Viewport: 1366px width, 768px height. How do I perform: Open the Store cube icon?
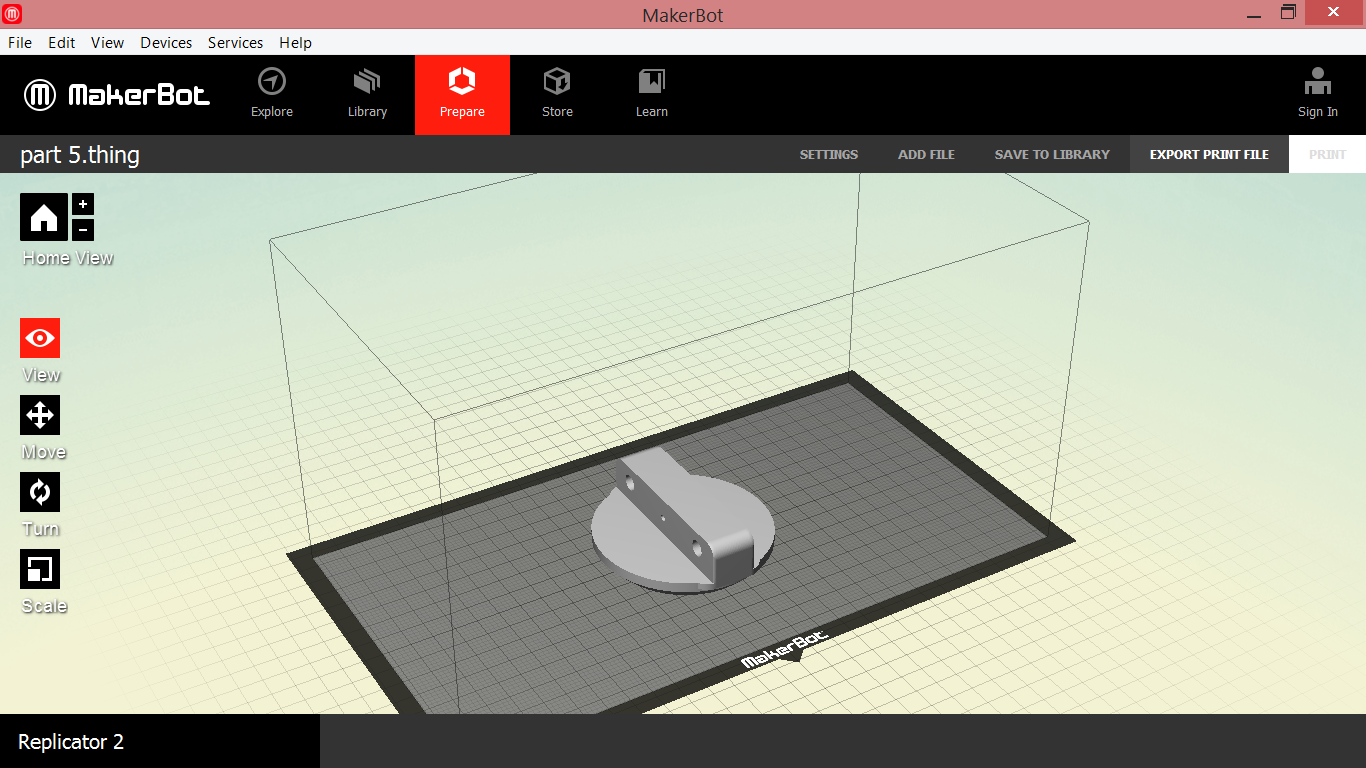557,82
